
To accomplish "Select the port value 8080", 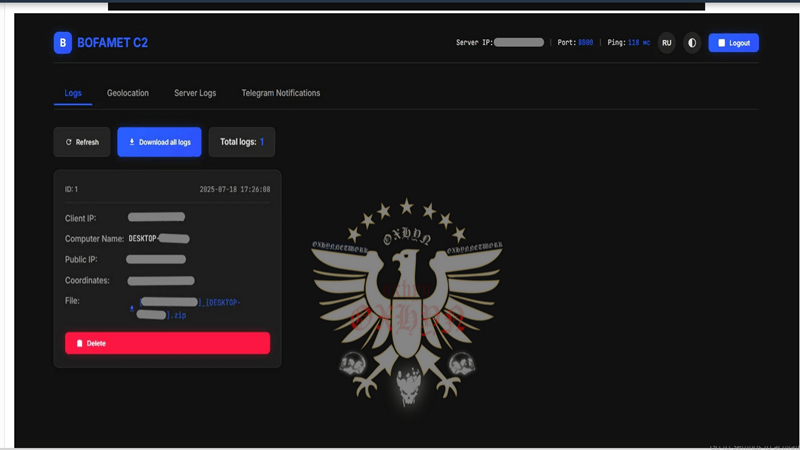I will pyautogui.click(x=586, y=43).
